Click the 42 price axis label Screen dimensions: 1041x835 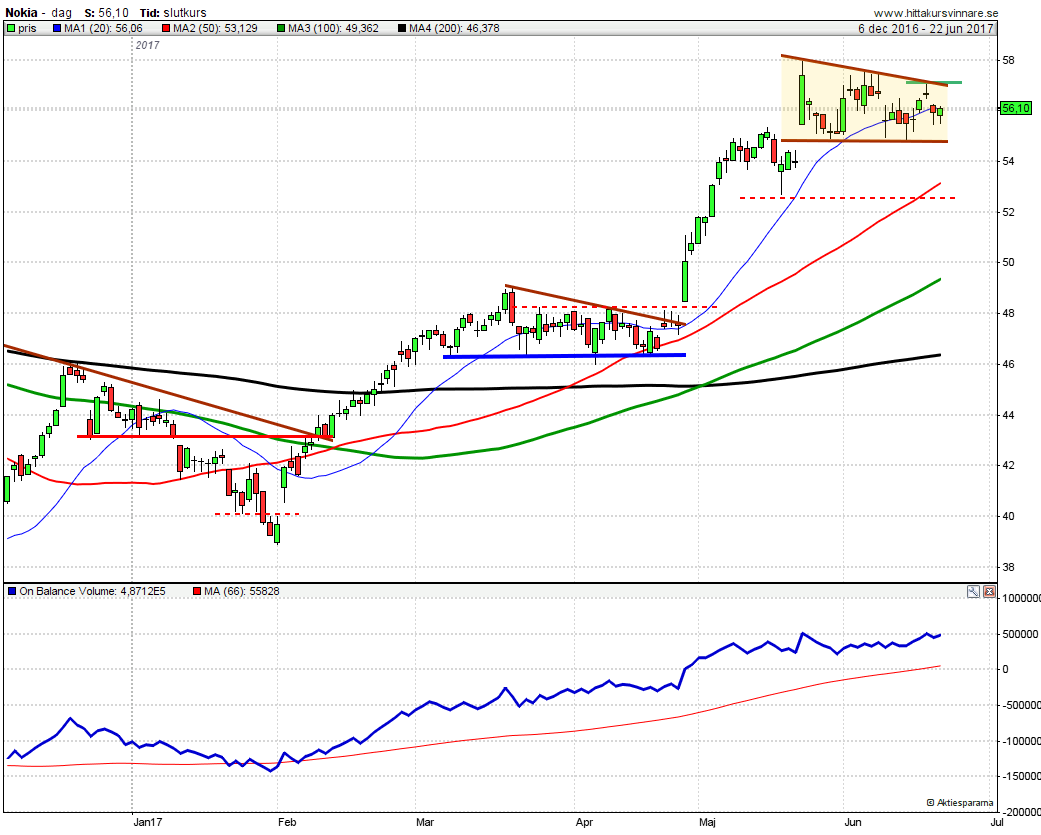coord(1008,465)
